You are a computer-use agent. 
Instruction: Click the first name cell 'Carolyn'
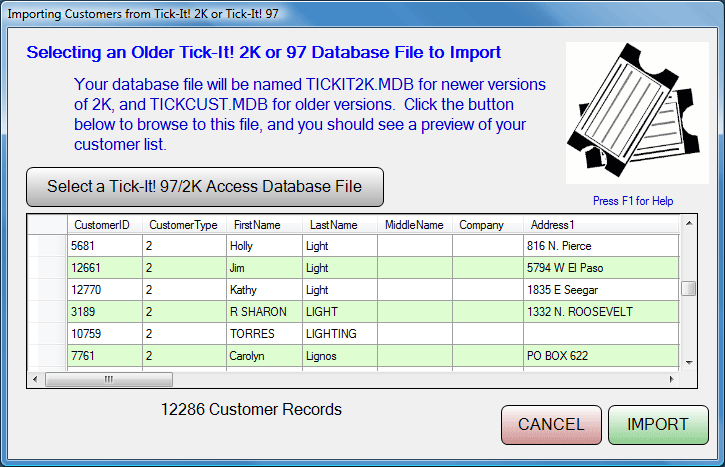coord(264,356)
